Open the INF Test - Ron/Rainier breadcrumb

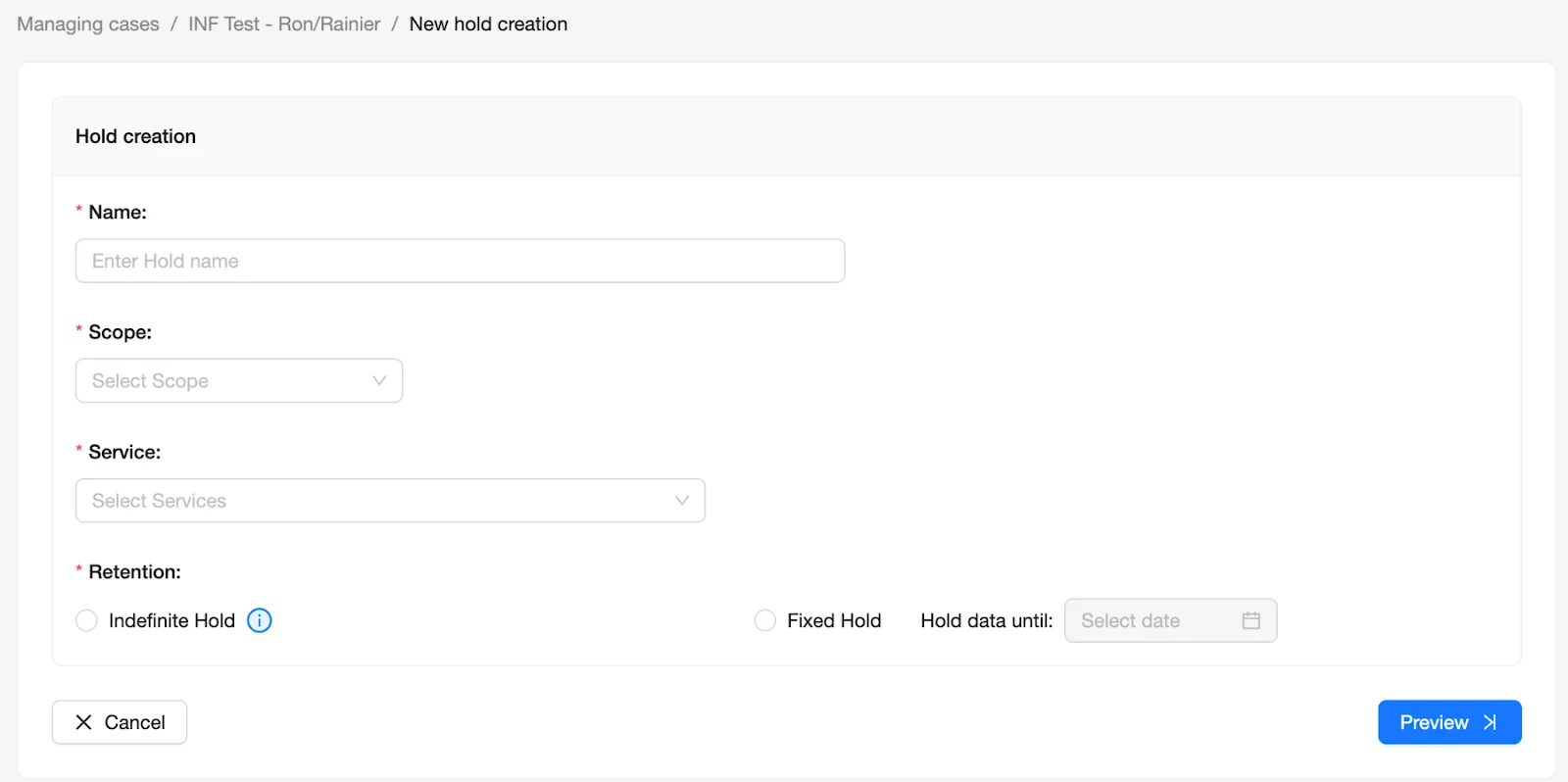point(284,24)
